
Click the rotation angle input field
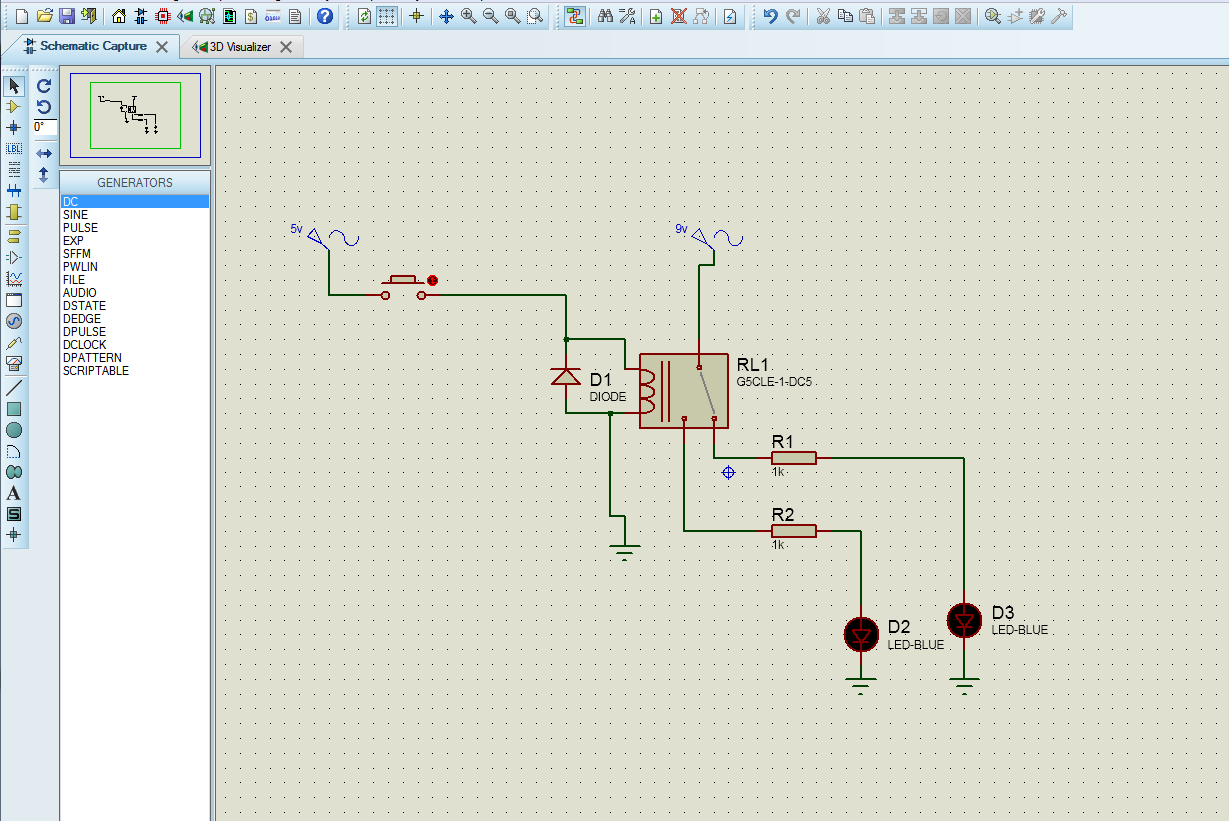click(45, 127)
